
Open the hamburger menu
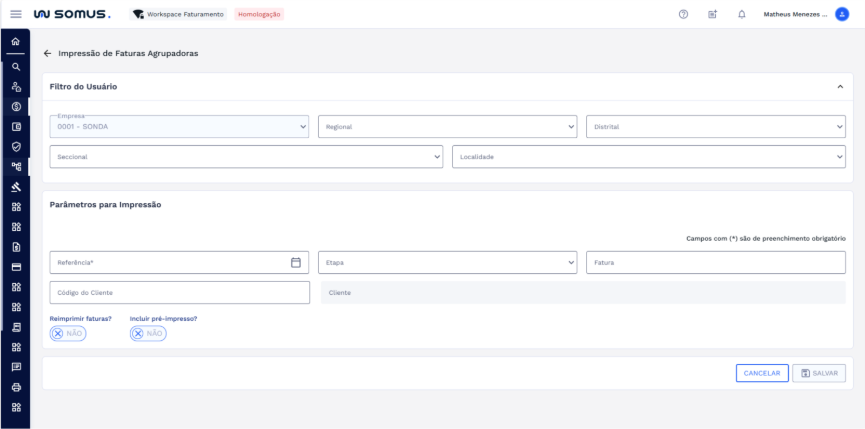[x=15, y=14]
